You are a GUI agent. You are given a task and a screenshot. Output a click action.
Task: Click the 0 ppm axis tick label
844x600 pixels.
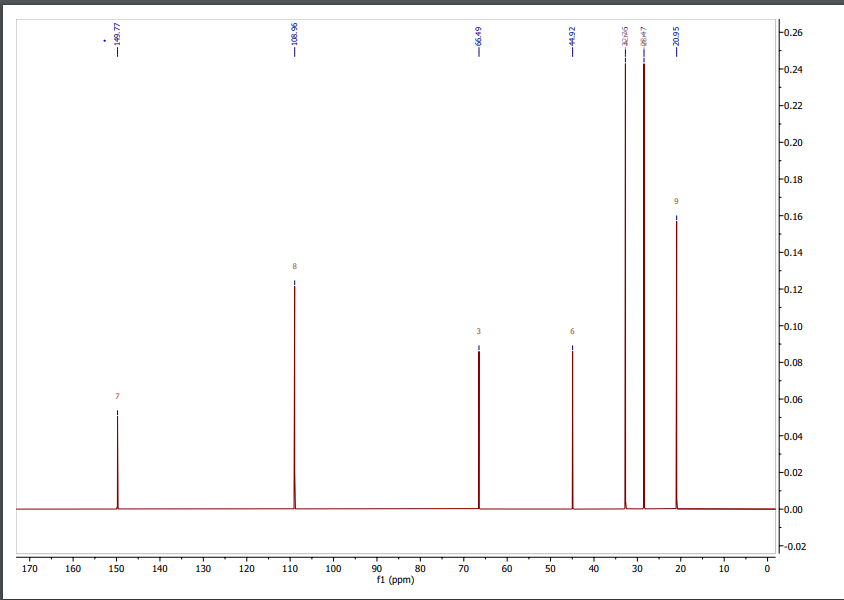click(x=768, y=566)
